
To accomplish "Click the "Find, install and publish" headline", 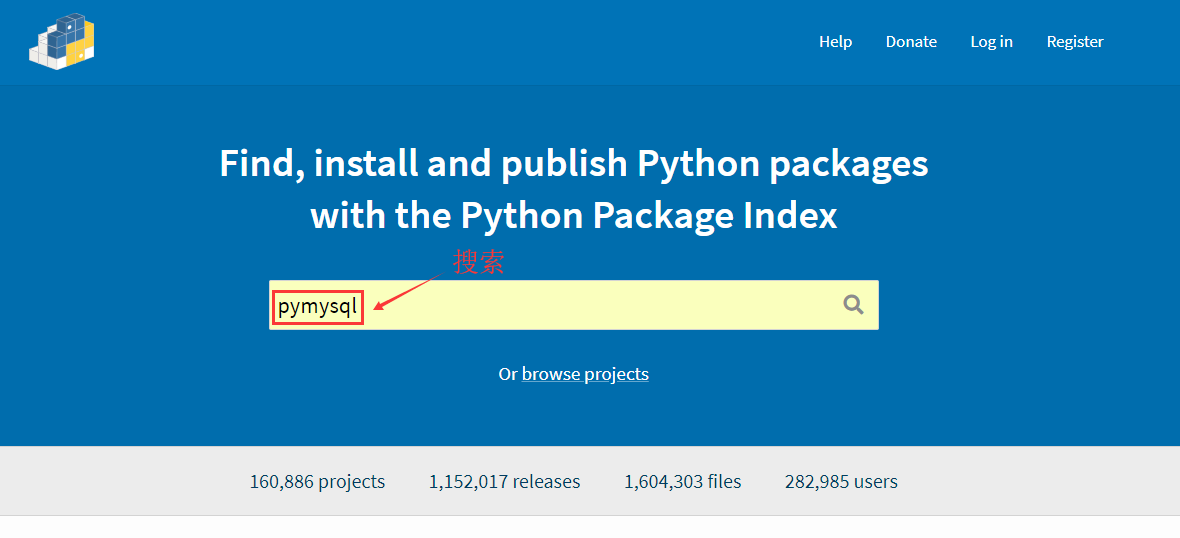I will (573, 163).
